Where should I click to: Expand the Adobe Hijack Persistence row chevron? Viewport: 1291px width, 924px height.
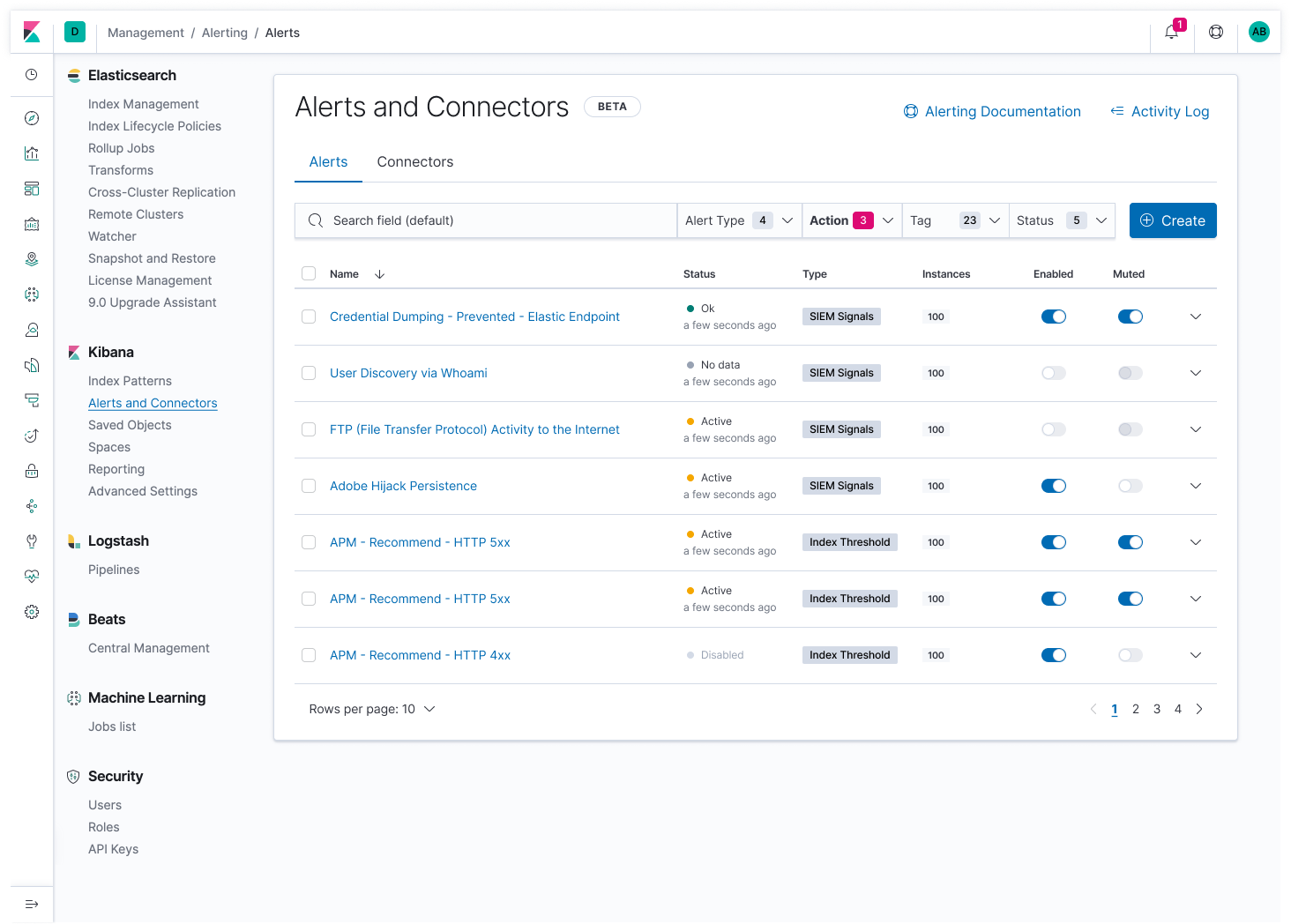(1196, 486)
